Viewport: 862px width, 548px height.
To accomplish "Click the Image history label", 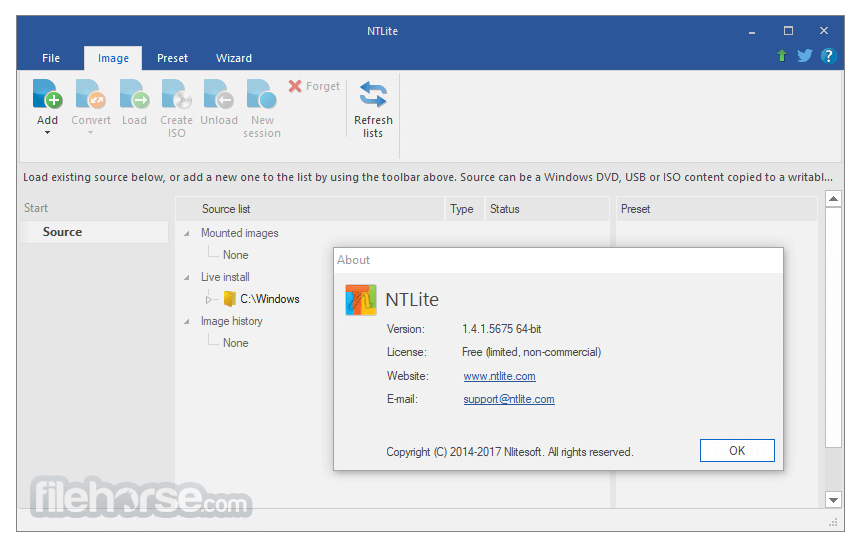I will [231, 321].
